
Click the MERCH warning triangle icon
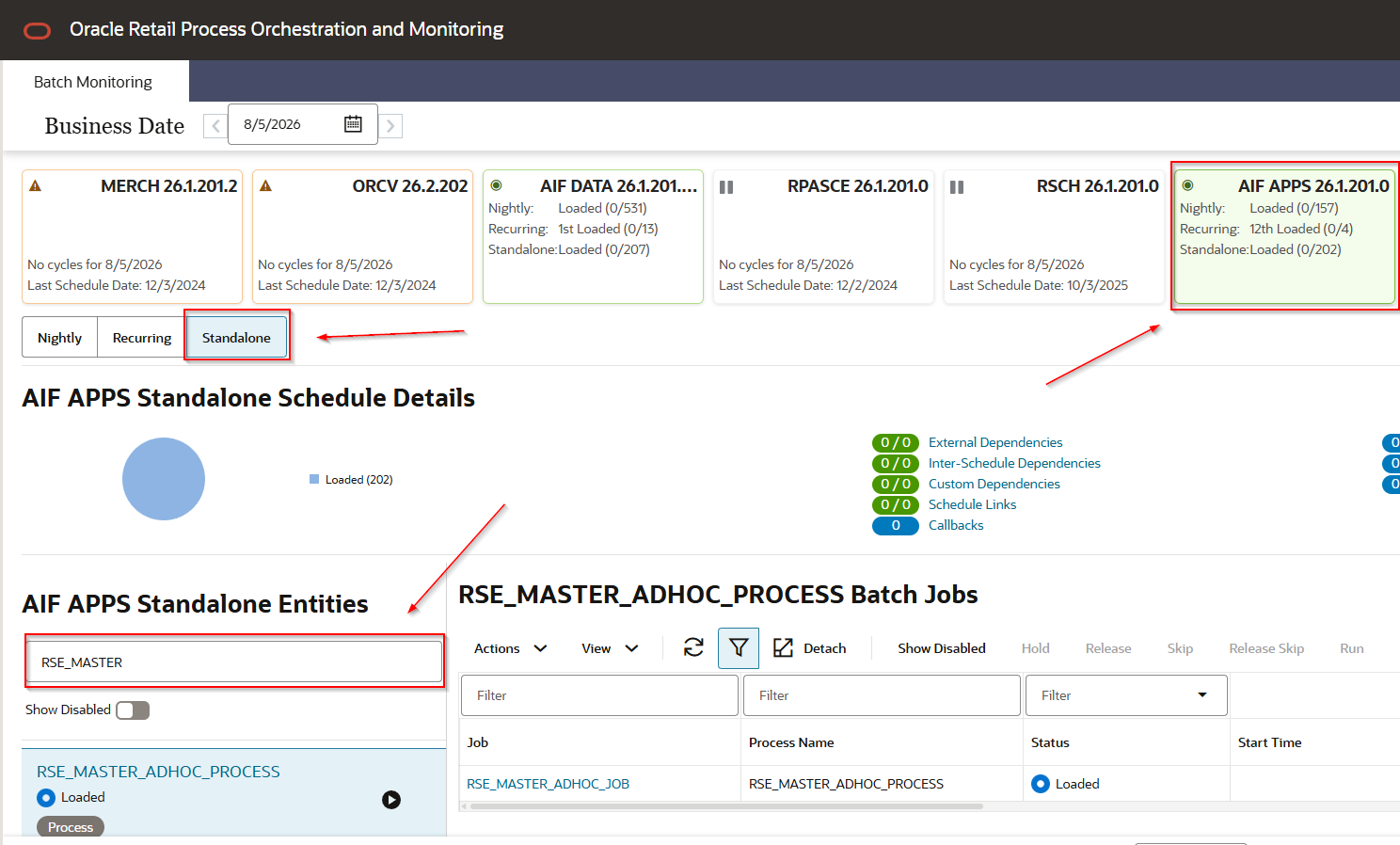[x=36, y=186]
